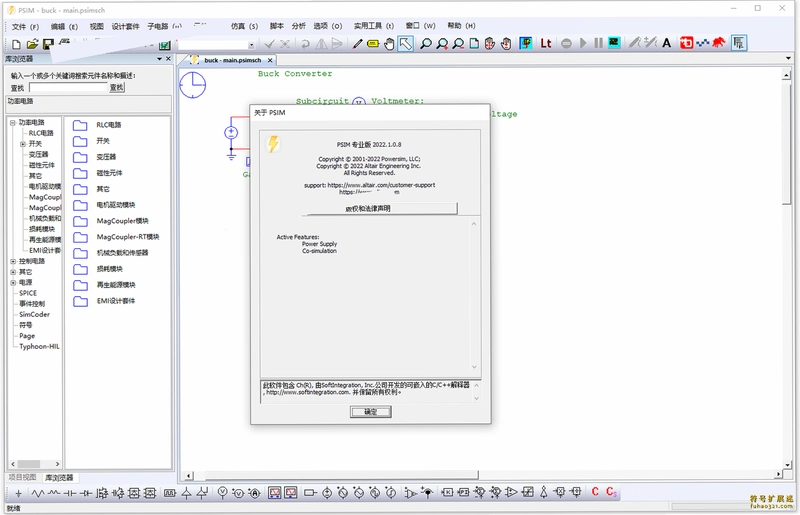Image resolution: width=800 pixels, height=515 pixels.
Task: Collapse the 功率电路 tree node
Action: click(13, 122)
